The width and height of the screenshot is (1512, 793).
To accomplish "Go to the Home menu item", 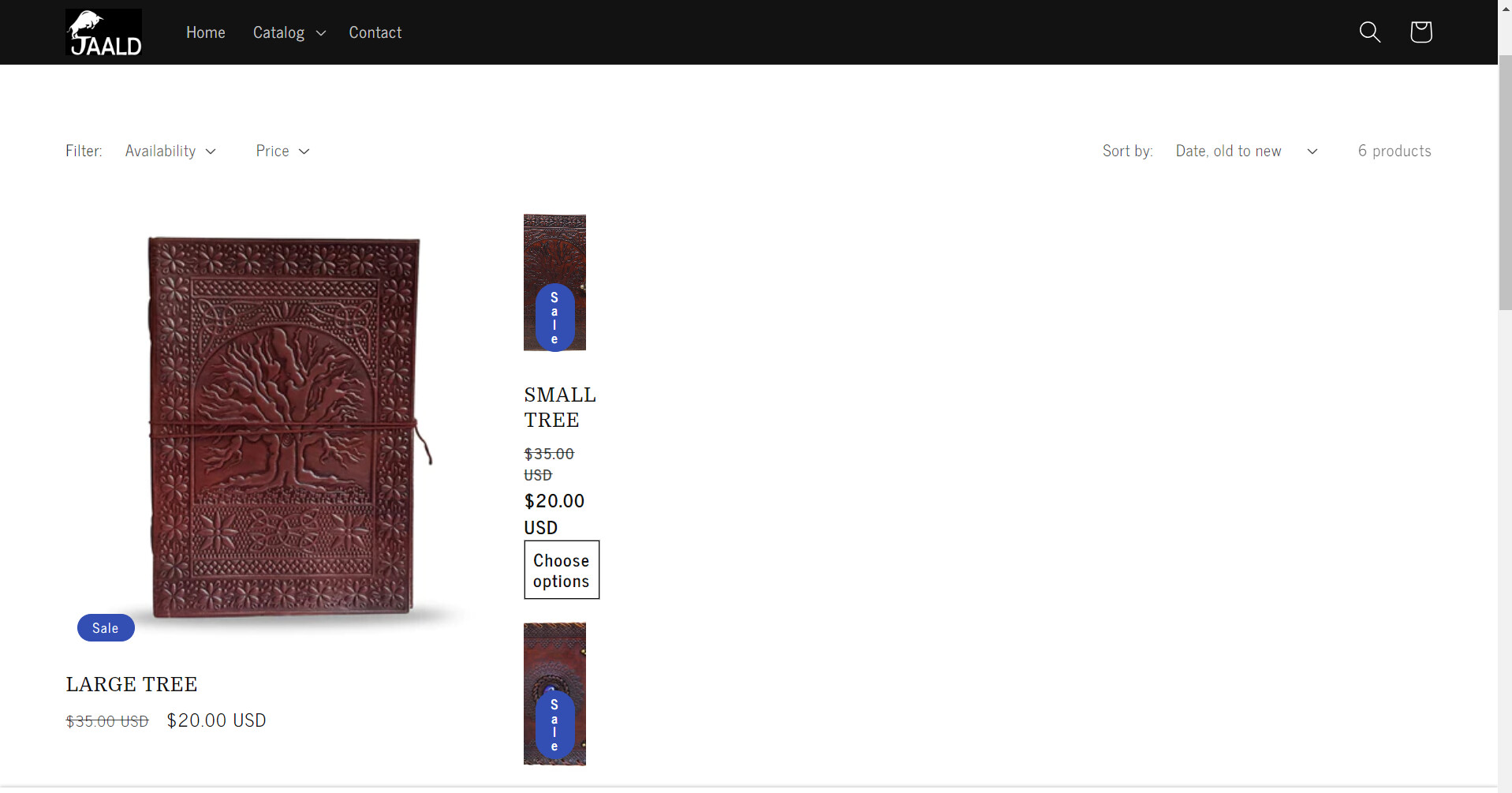I will [206, 32].
